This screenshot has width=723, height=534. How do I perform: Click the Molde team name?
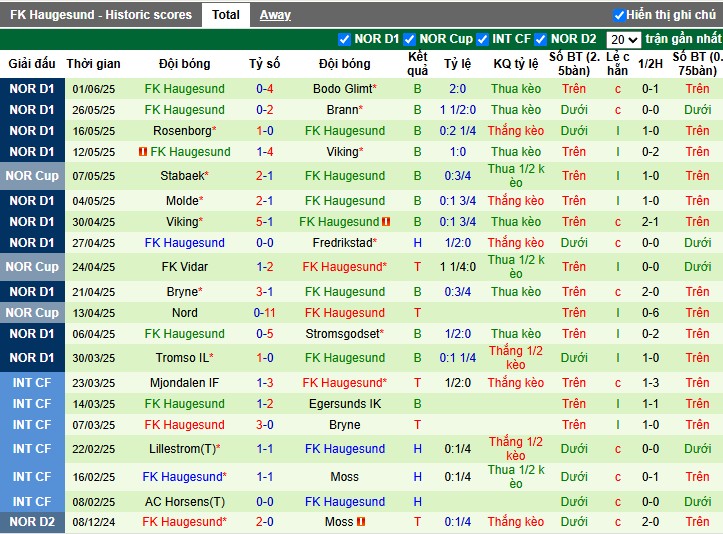tap(184, 201)
